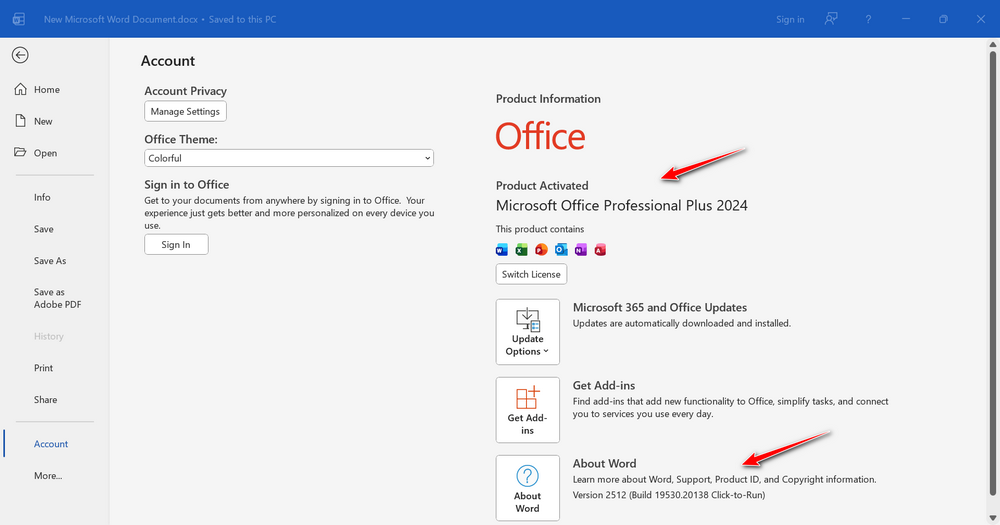Click the Product Activated text

542,186
